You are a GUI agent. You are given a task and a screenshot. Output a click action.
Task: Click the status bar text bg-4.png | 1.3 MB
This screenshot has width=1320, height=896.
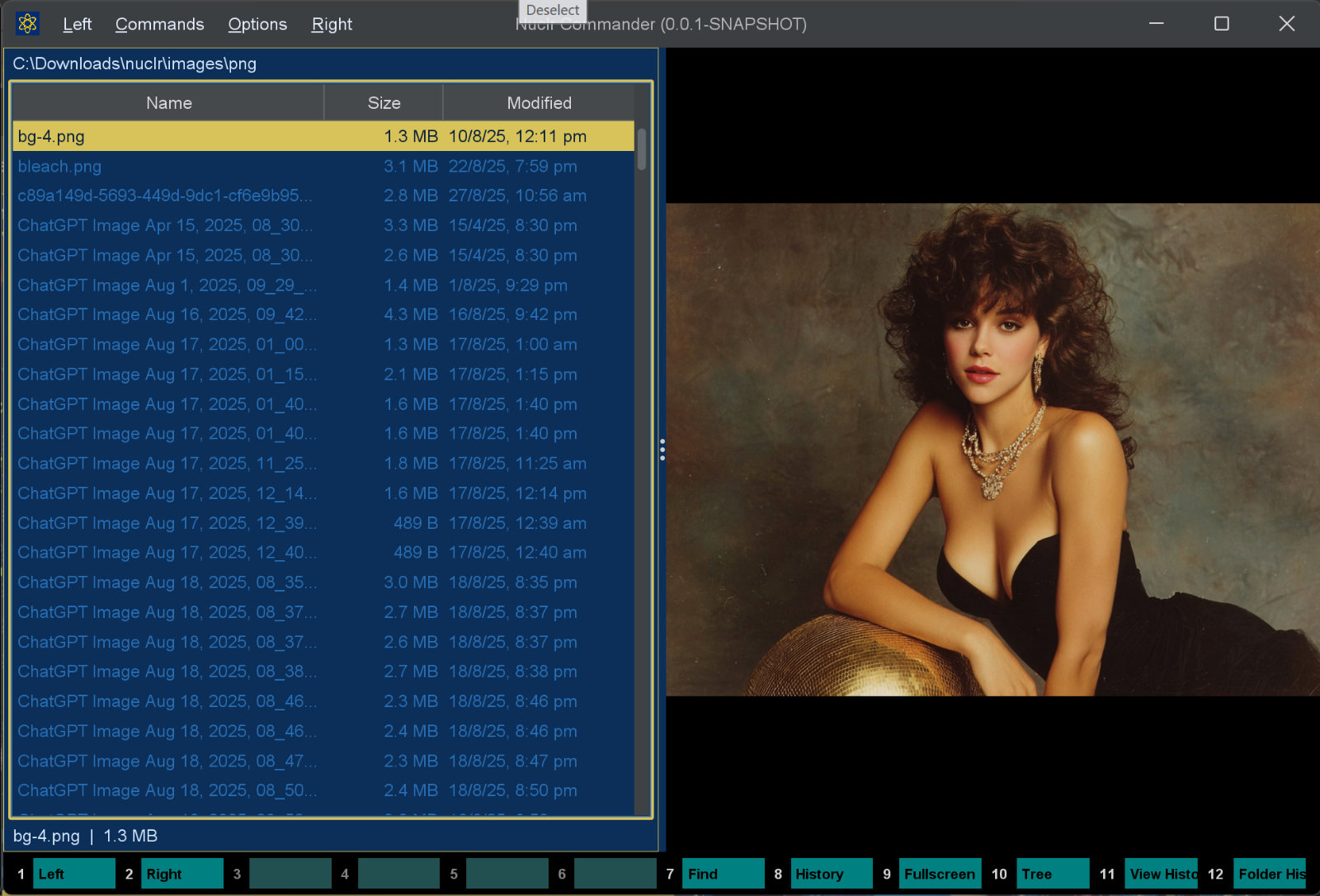click(85, 836)
